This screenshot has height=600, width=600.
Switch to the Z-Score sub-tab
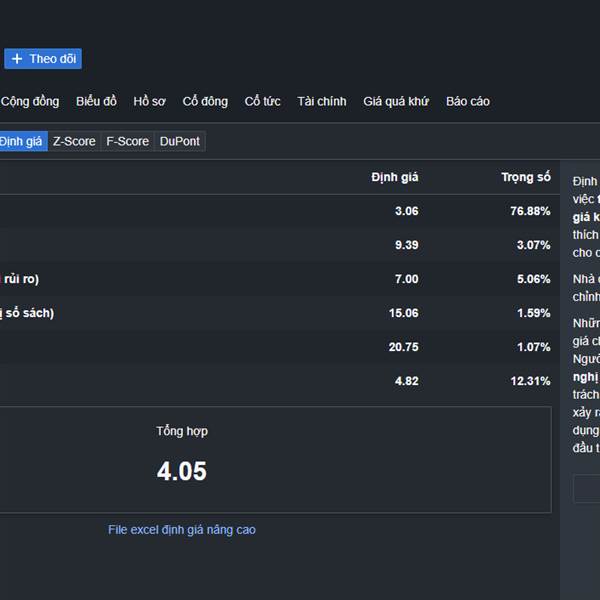click(x=74, y=141)
